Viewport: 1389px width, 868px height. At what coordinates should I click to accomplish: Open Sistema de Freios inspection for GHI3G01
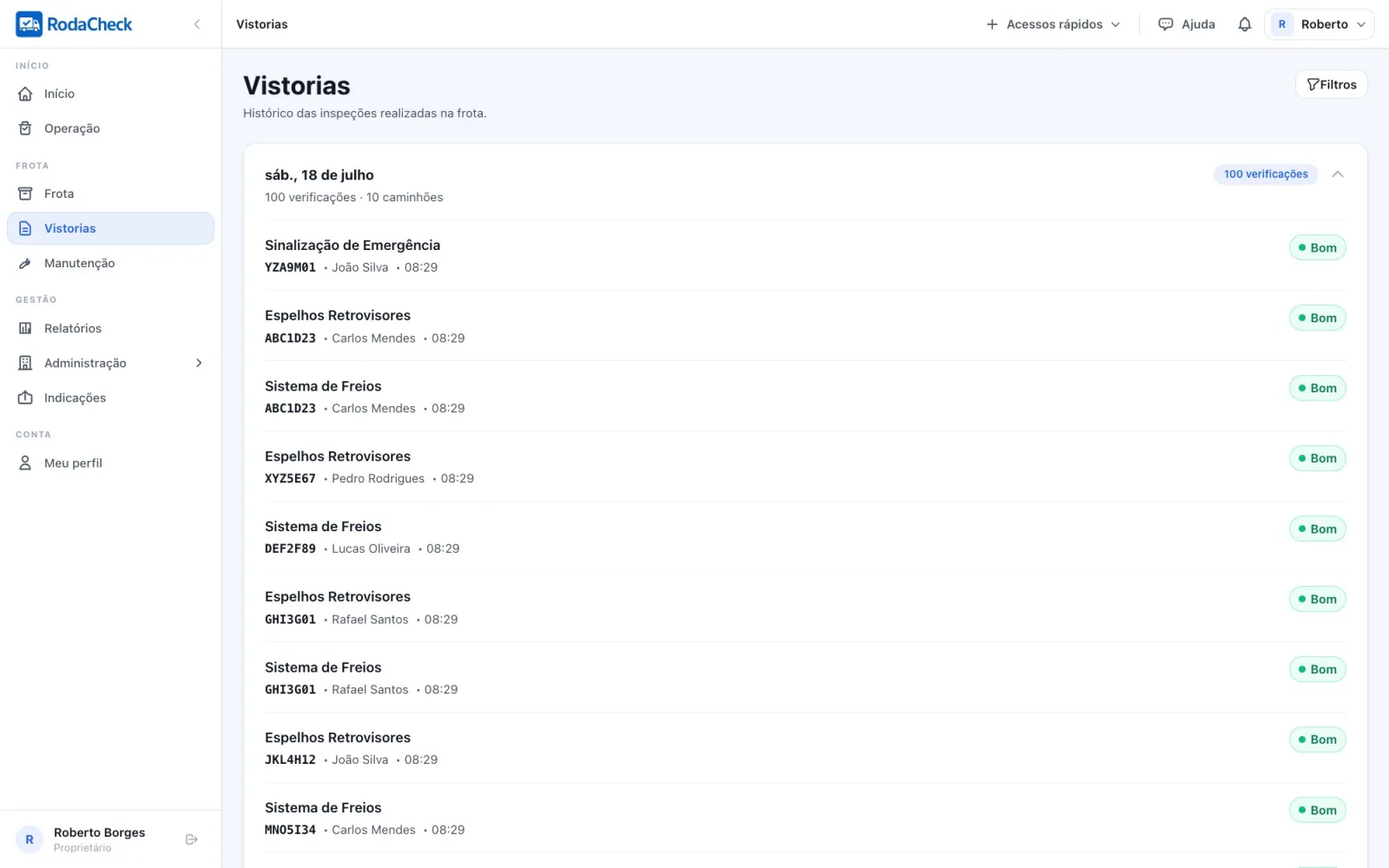806,677
